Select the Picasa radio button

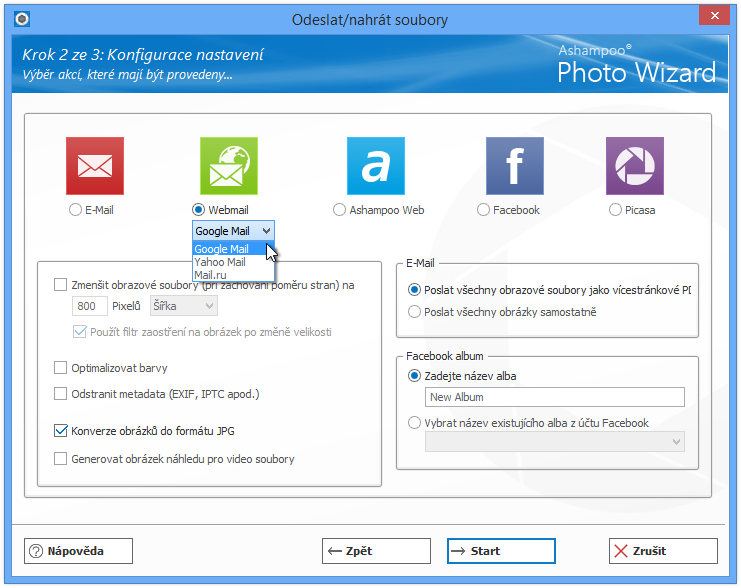(x=615, y=210)
